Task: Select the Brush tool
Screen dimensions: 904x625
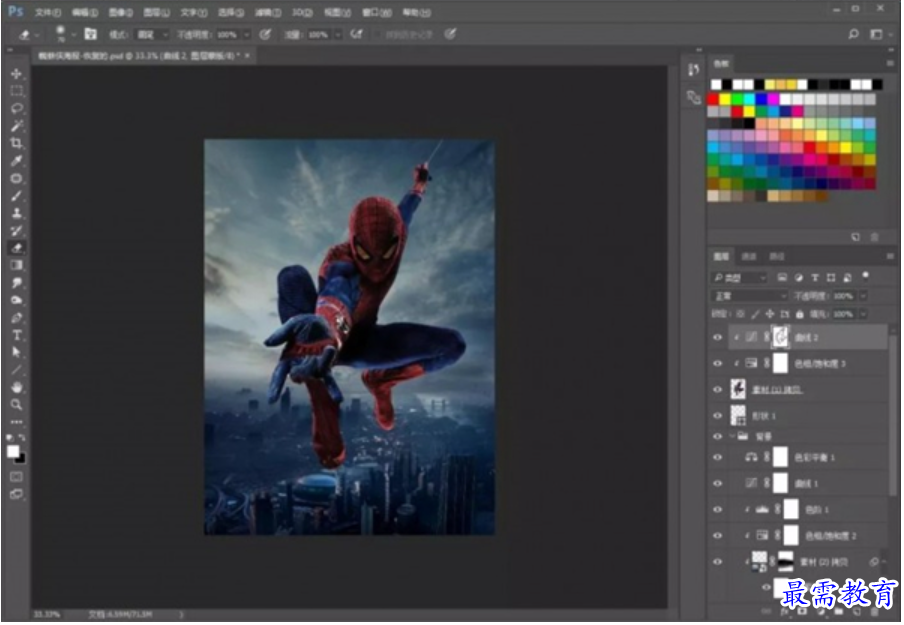Action: point(16,195)
